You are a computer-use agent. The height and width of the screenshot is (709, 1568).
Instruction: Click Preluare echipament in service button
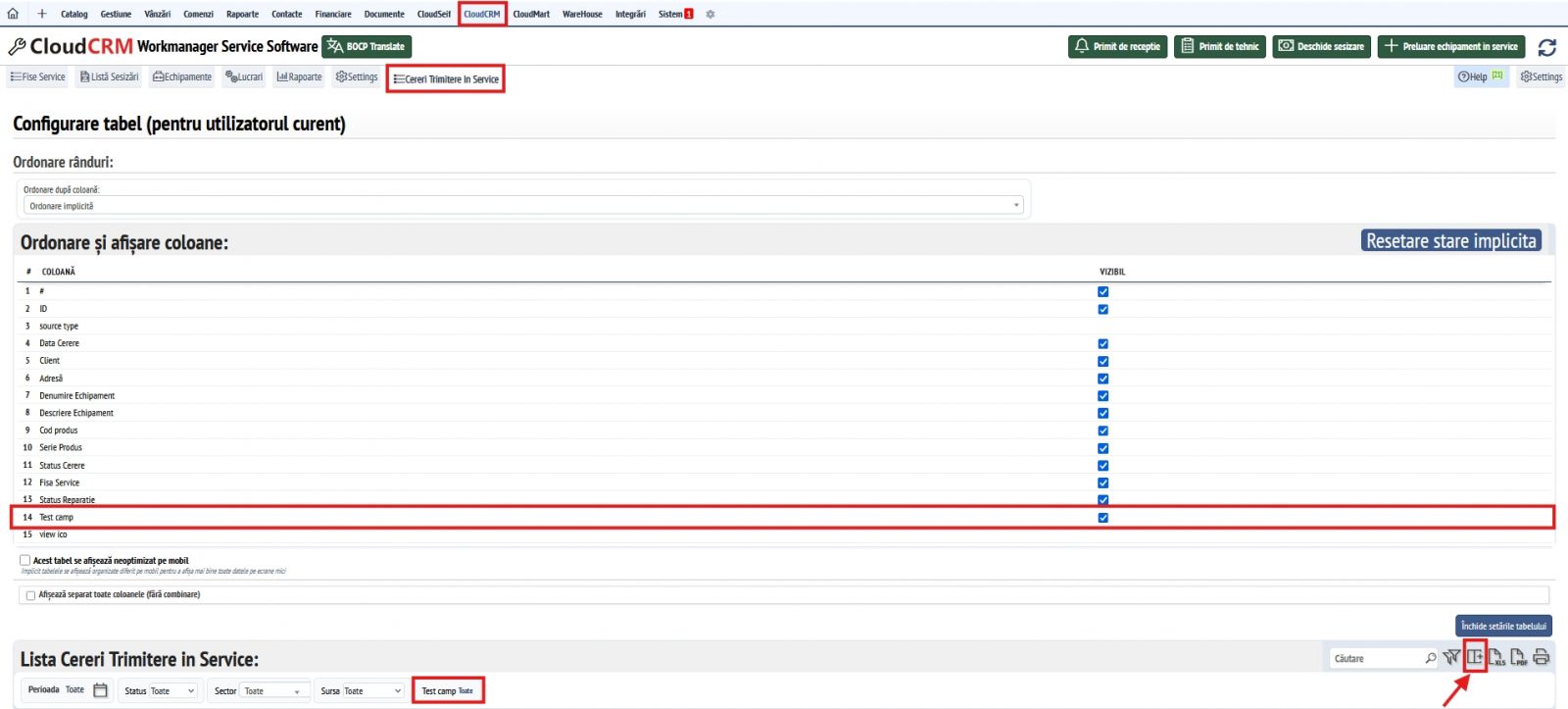point(1452,46)
